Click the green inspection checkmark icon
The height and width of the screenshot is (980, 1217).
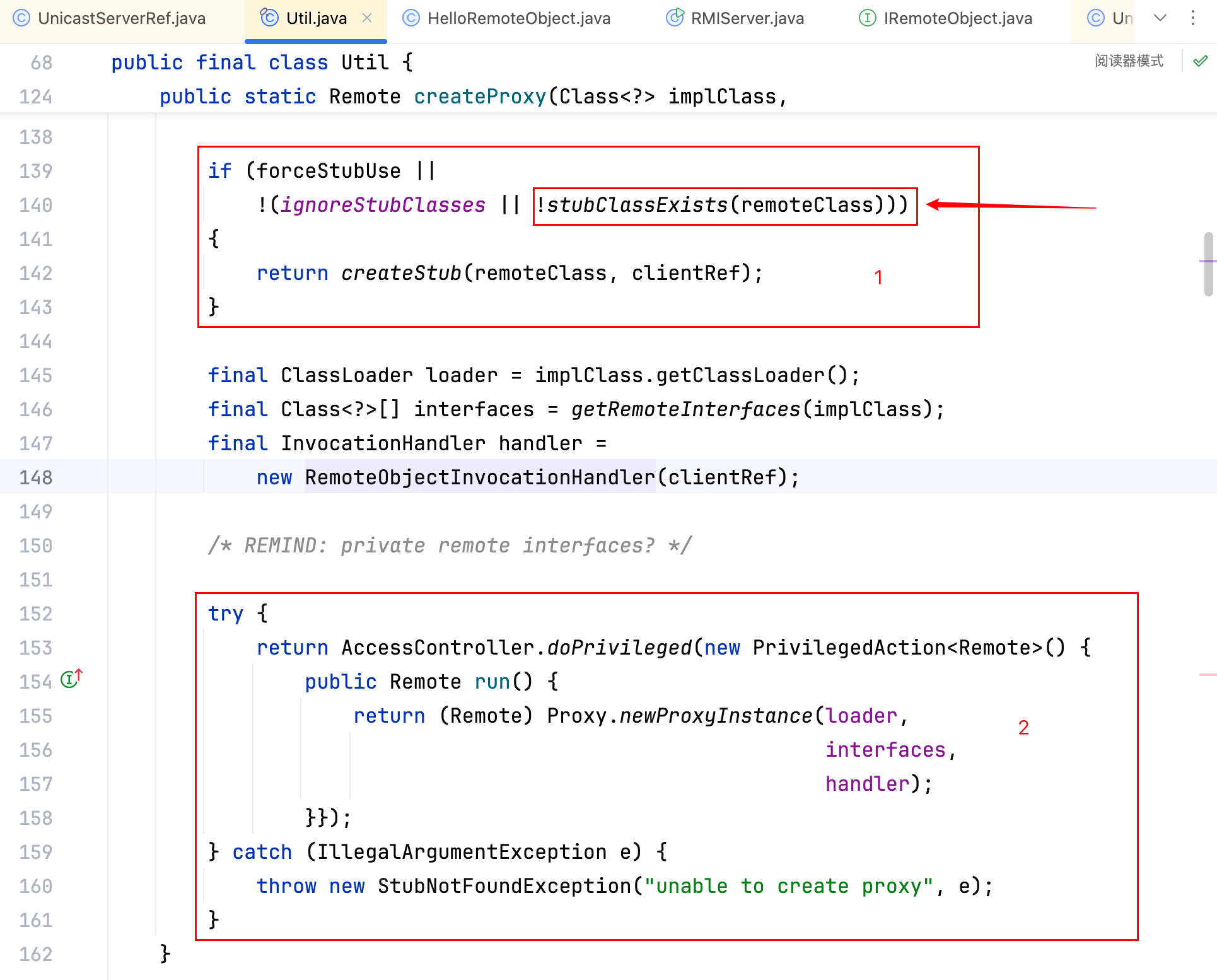pos(1201,61)
